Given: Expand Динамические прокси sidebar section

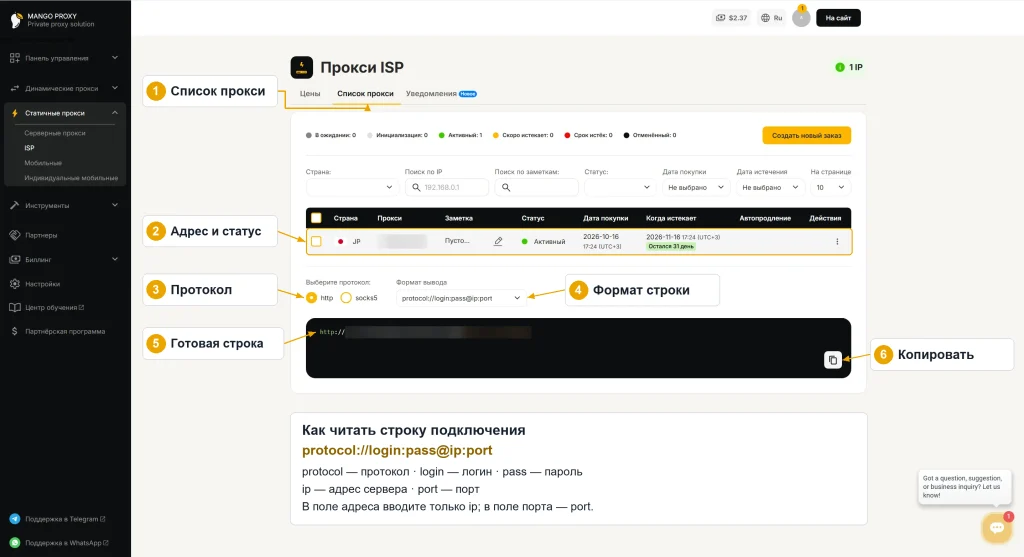Looking at the screenshot, I should click(115, 88).
